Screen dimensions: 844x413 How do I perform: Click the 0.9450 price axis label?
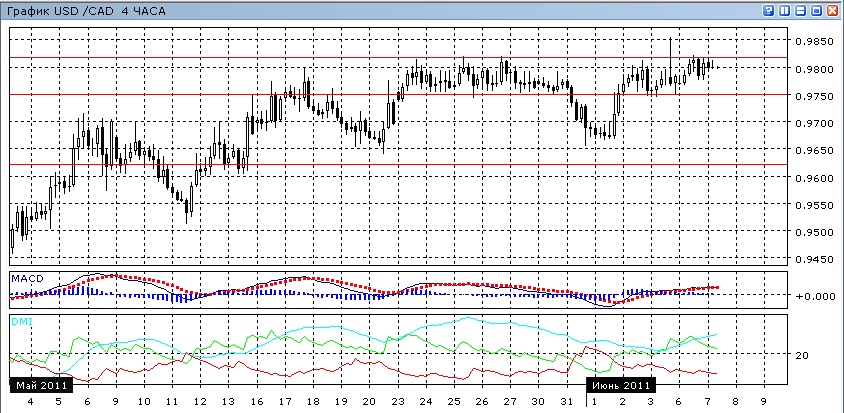[x=816, y=260]
